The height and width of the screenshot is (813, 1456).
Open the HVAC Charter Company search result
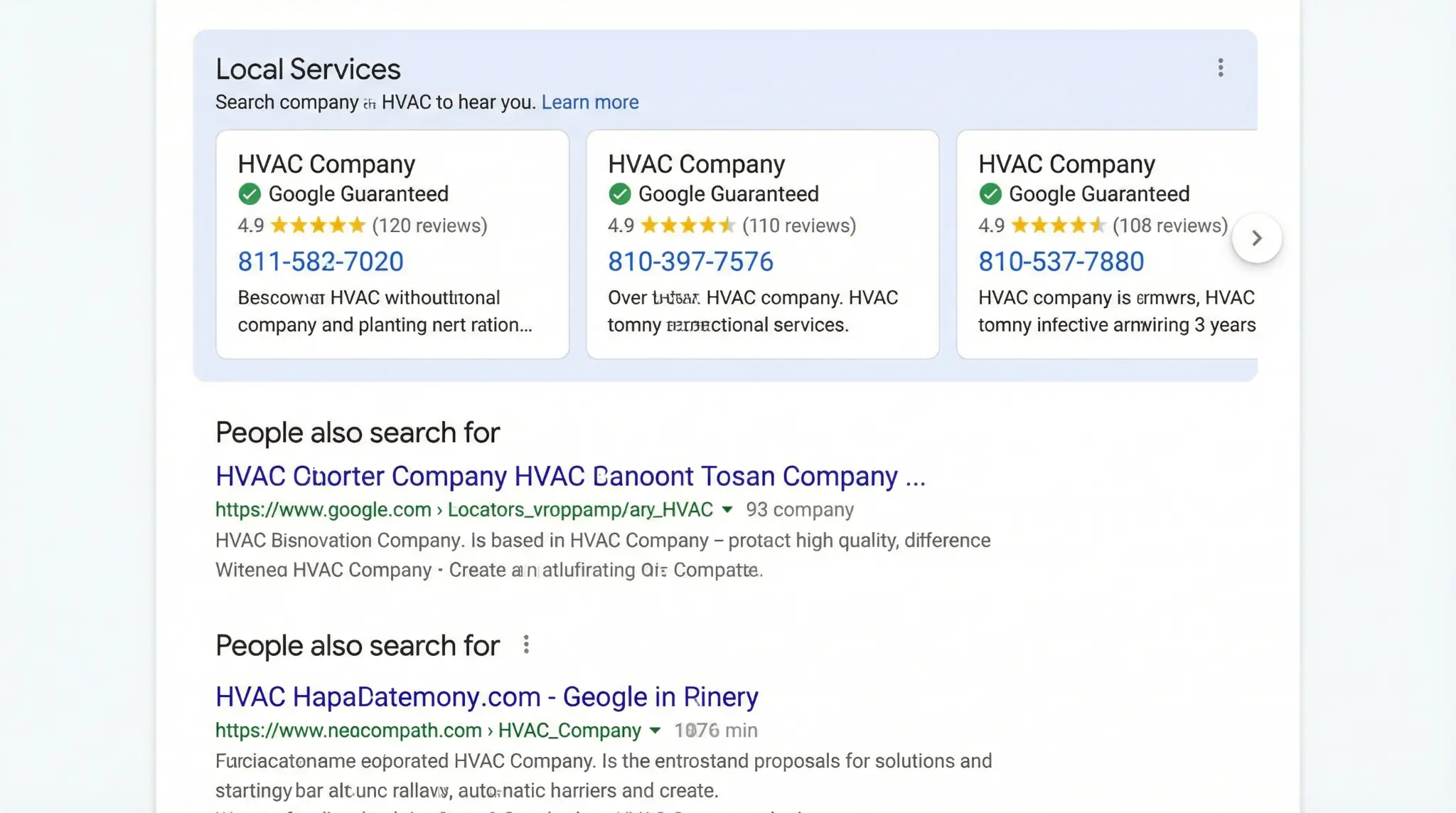coord(569,476)
